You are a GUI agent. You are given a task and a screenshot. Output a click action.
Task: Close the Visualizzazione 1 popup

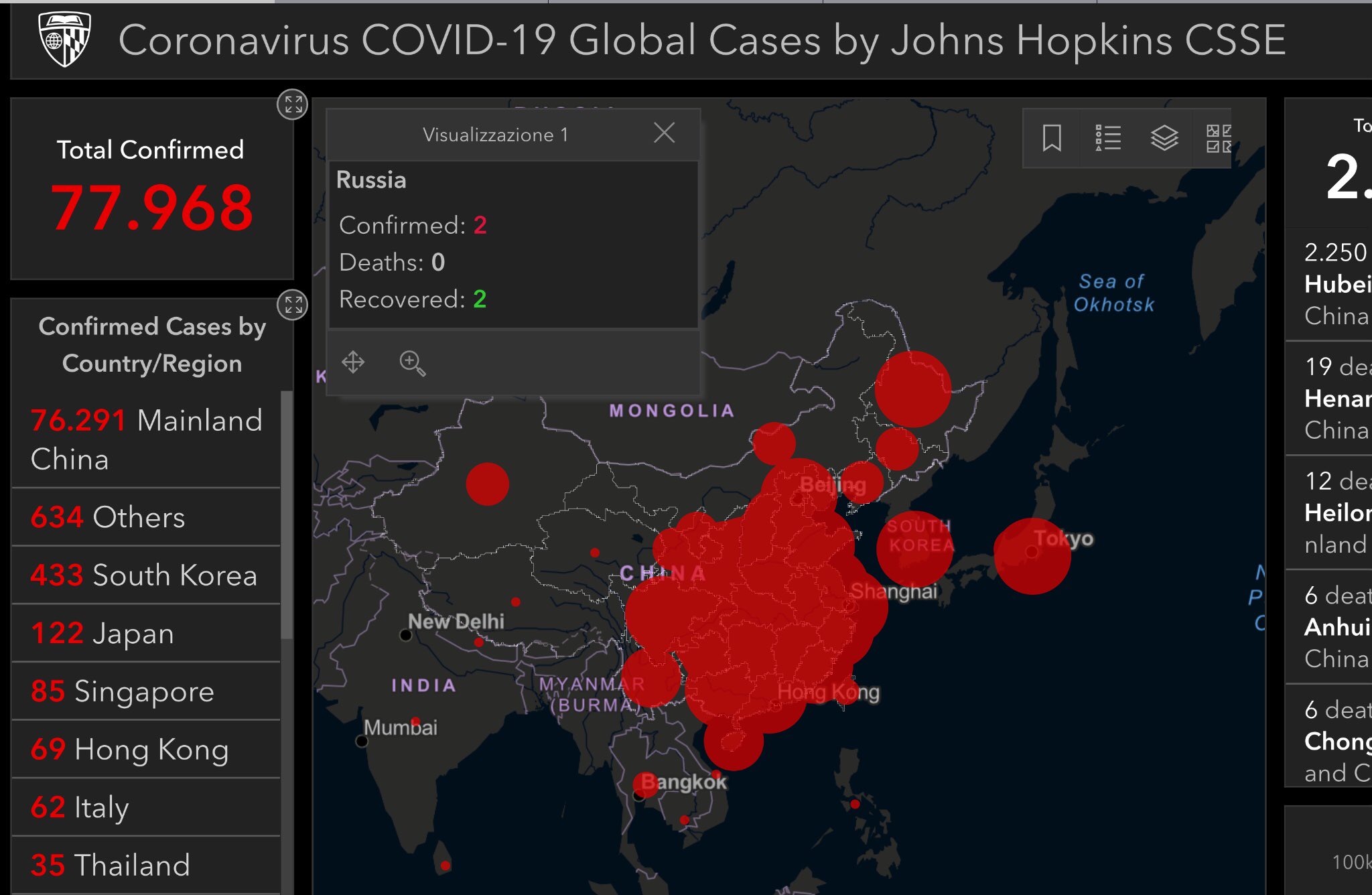coord(664,133)
